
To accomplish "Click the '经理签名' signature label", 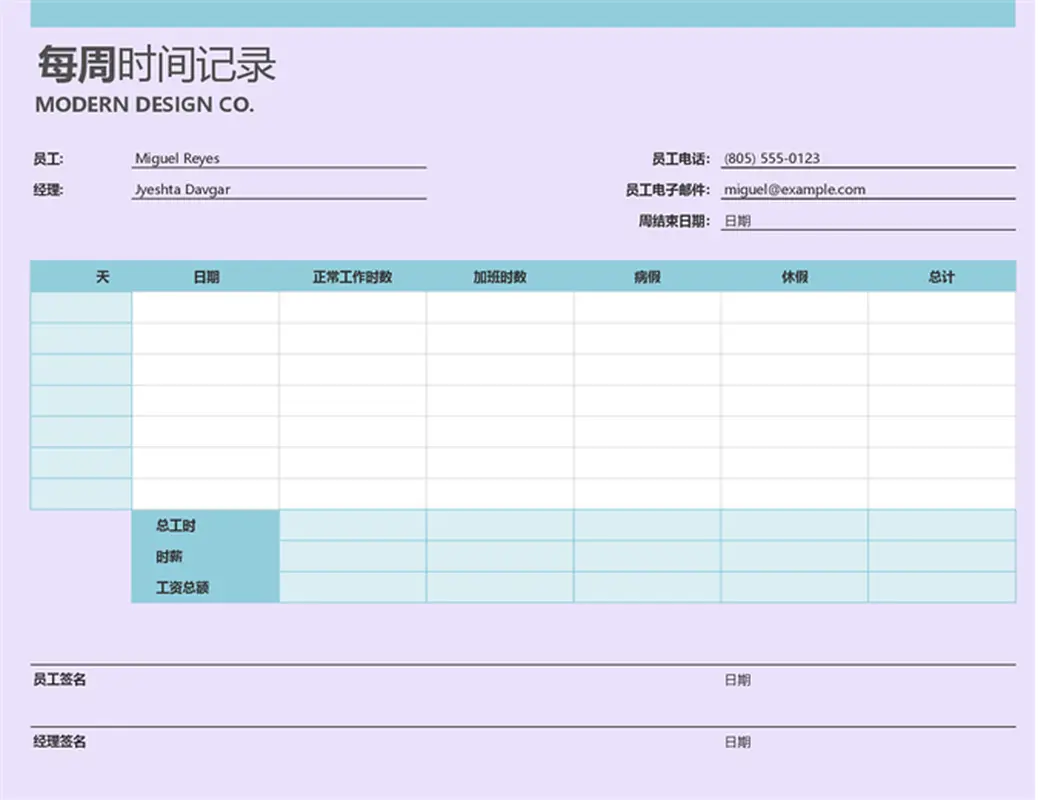I will pos(60,742).
